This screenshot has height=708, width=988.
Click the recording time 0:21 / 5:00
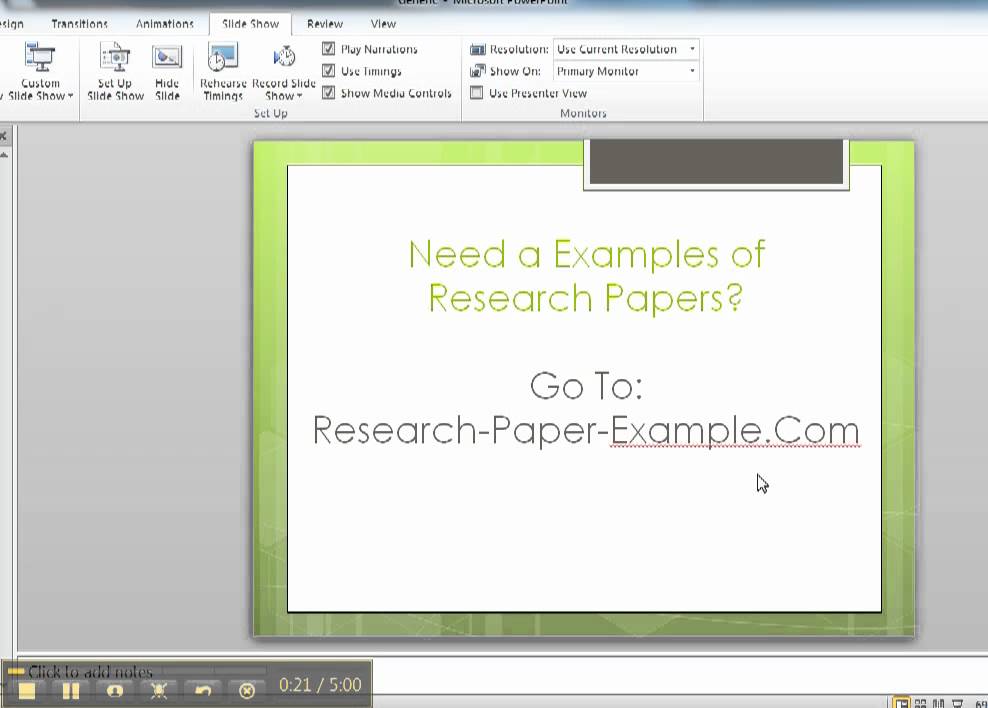pyautogui.click(x=320, y=685)
